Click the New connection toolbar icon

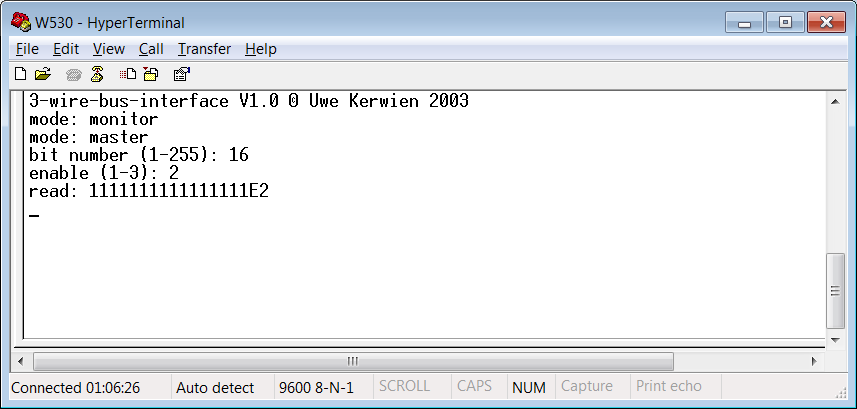pos(20,74)
